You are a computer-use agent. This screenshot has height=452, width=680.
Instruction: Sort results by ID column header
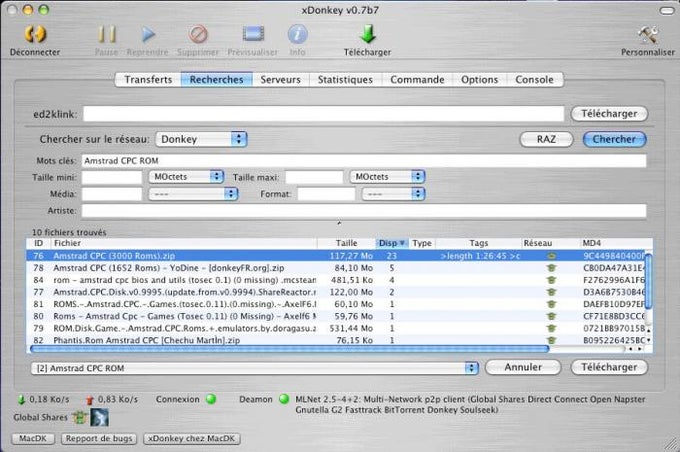(x=39, y=243)
